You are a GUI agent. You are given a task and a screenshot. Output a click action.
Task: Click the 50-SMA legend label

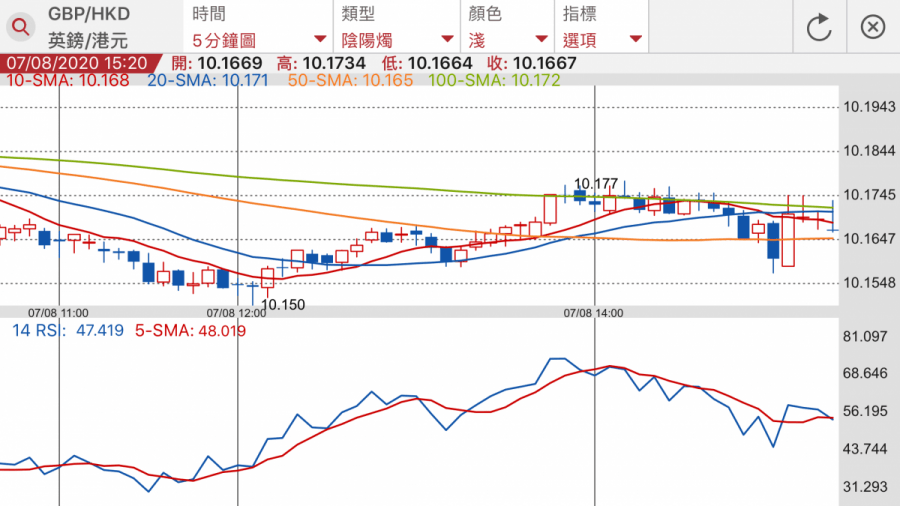tap(350, 80)
